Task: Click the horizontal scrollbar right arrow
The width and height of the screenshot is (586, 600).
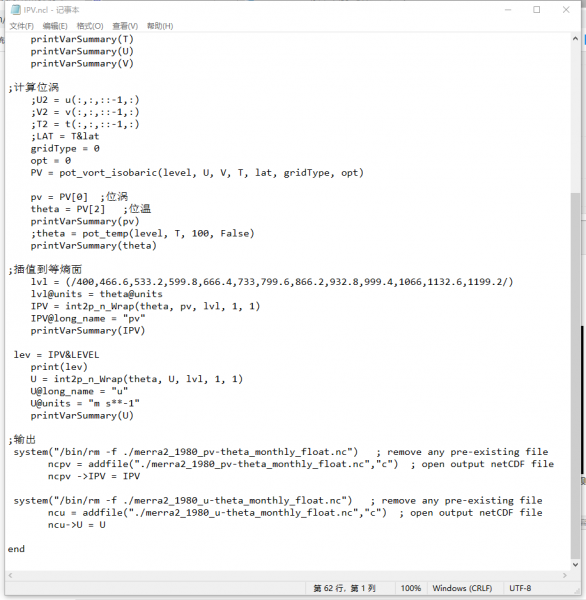Action: (x=565, y=575)
